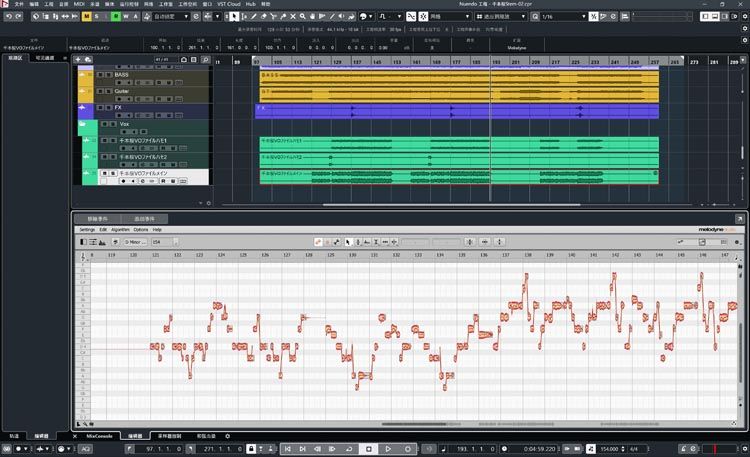Select the Split scissors tool
This screenshot has height=457, width=750.
tap(273, 16)
